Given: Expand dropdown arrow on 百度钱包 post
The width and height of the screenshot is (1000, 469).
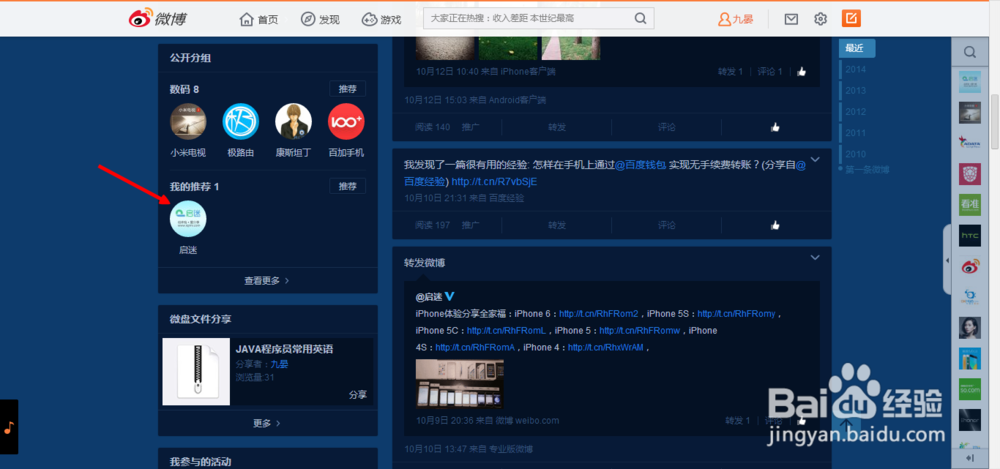Looking at the screenshot, I should point(814,159).
